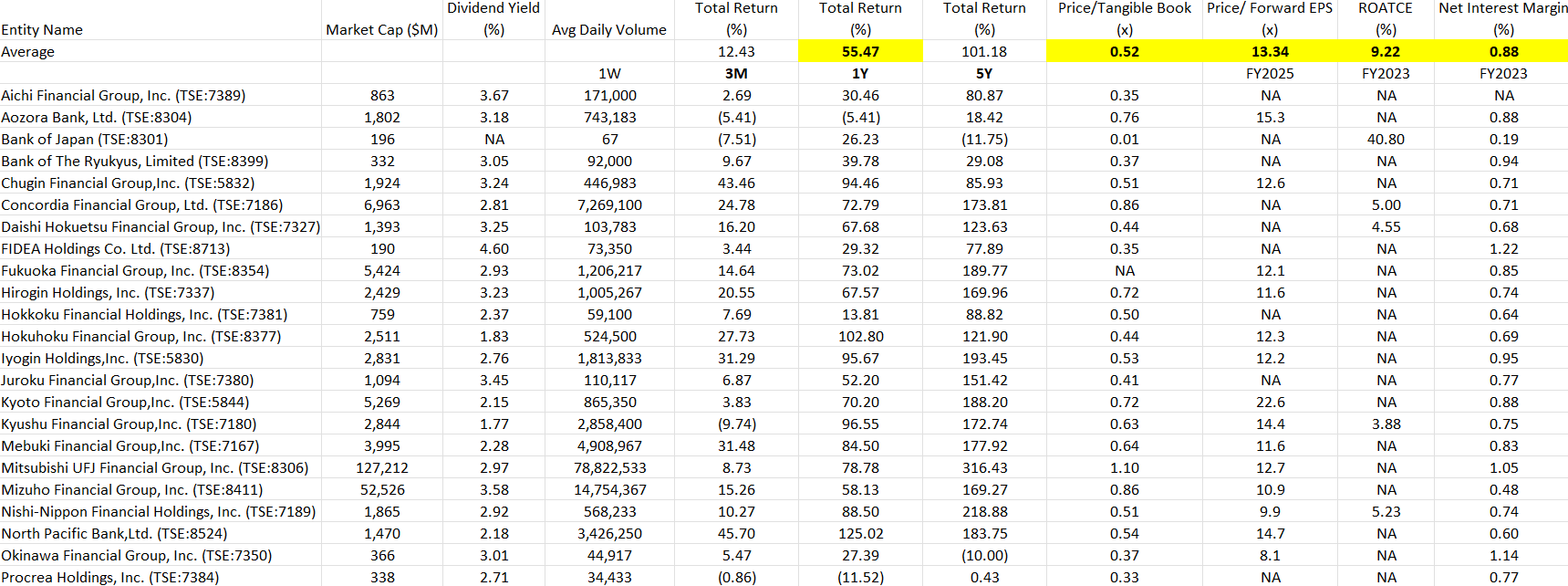Select Kyushu Financial's 3M return (9.74)
Screen dimensions: 1568x586
pos(736,424)
